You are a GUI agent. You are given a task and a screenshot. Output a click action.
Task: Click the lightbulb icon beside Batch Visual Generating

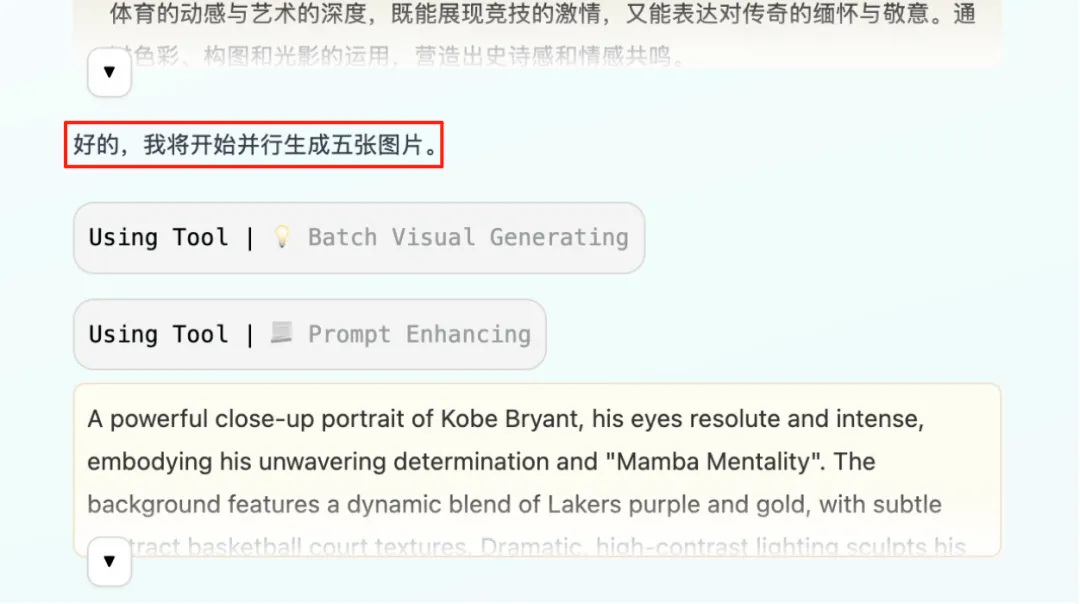pos(283,238)
